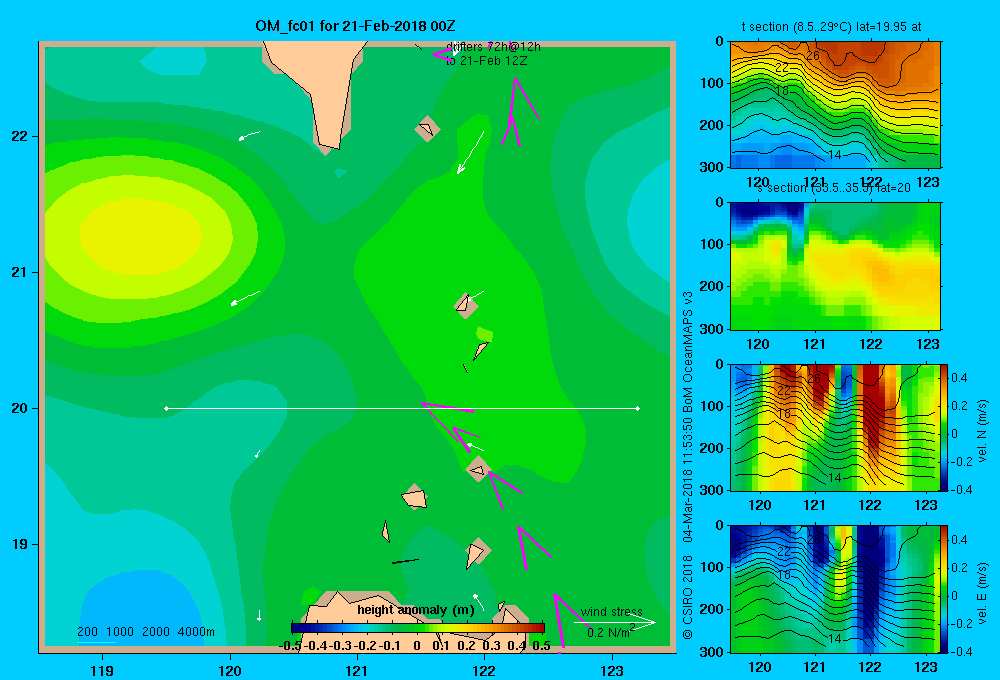Click the '14' contour label in the temperature section
This screenshot has width=1000, height=680.
[x=835, y=154]
